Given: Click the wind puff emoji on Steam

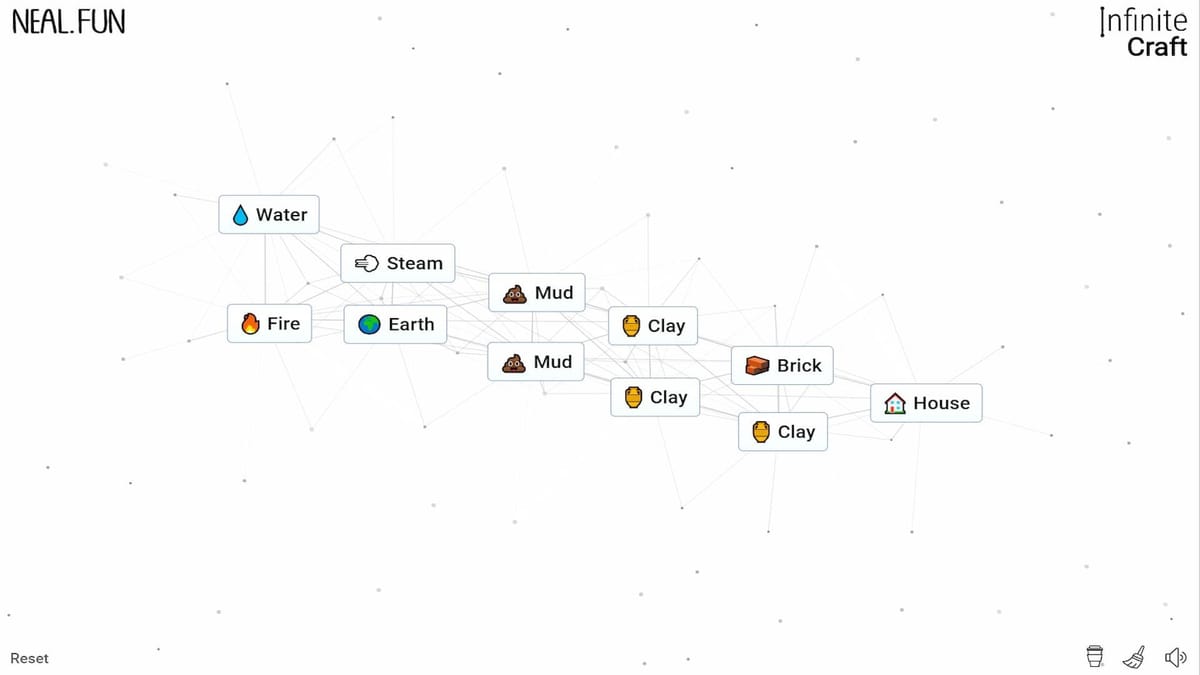Looking at the screenshot, I should [367, 264].
